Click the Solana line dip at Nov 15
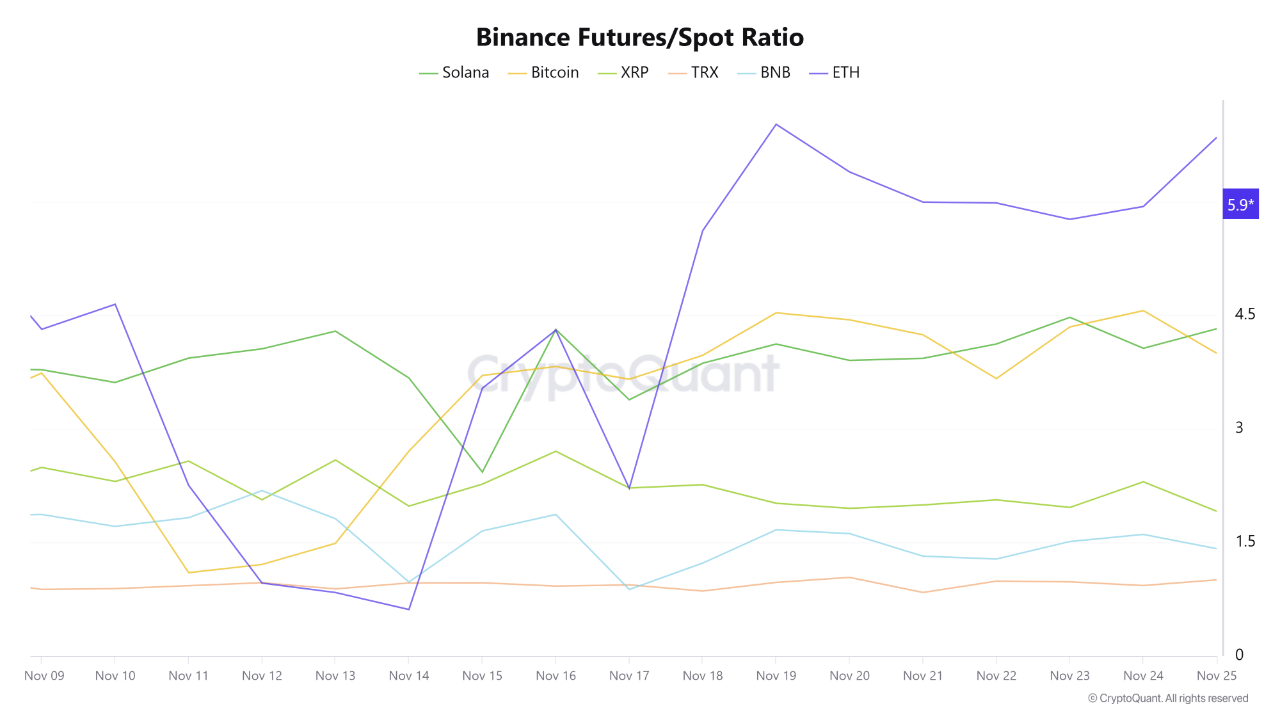1280x720 pixels. 482,471
